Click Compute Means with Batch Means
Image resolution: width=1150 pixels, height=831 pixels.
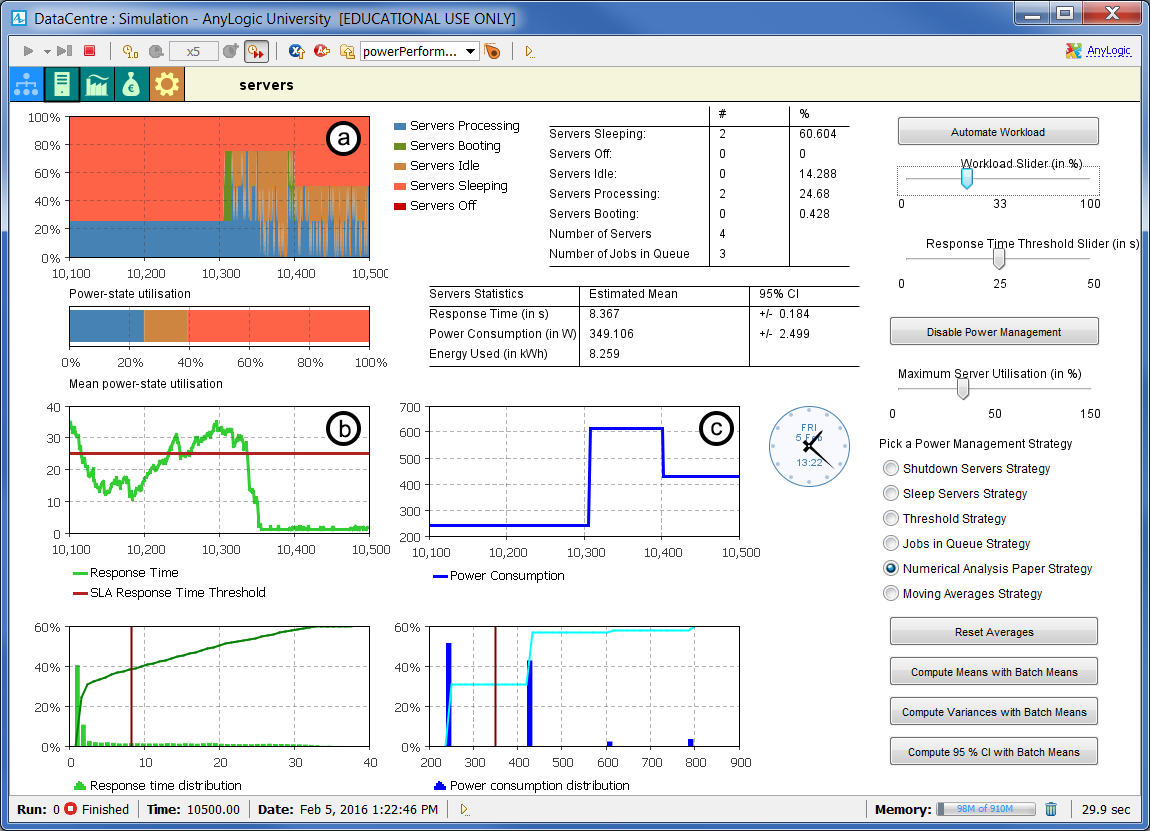point(993,672)
